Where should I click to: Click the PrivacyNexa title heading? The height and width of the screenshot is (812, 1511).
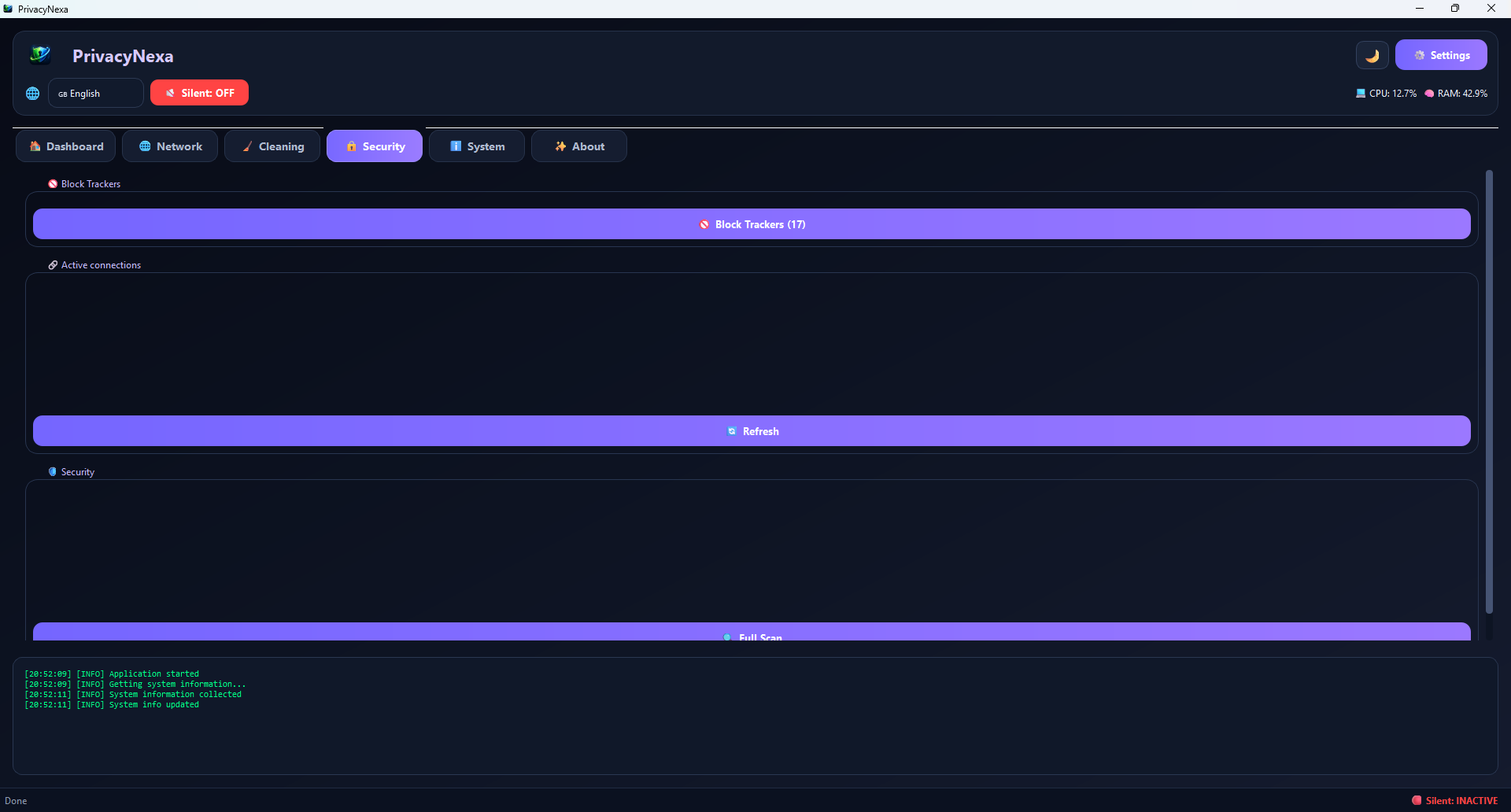[x=123, y=56]
